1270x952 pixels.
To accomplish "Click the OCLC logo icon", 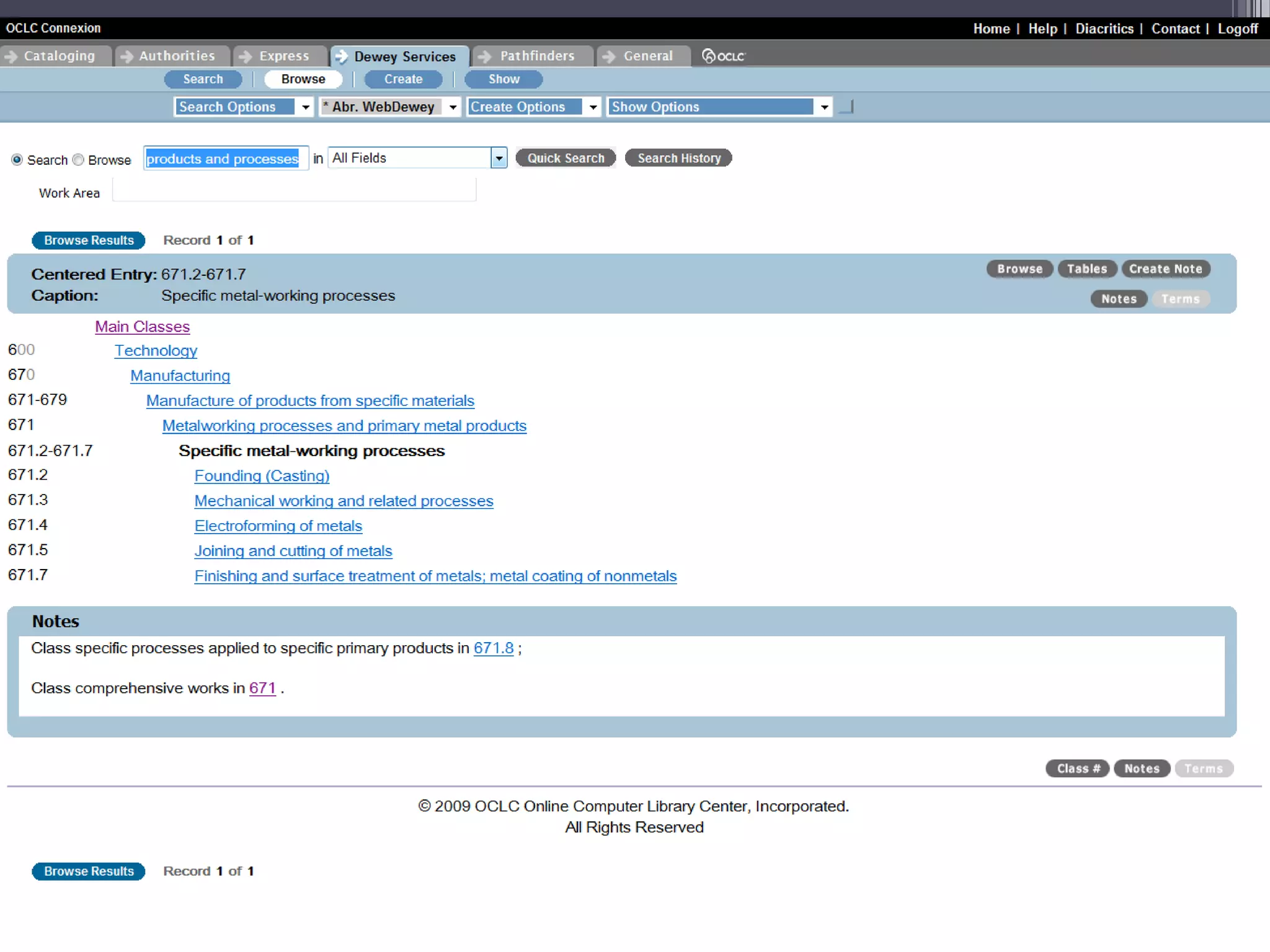I will [x=722, y=56].
